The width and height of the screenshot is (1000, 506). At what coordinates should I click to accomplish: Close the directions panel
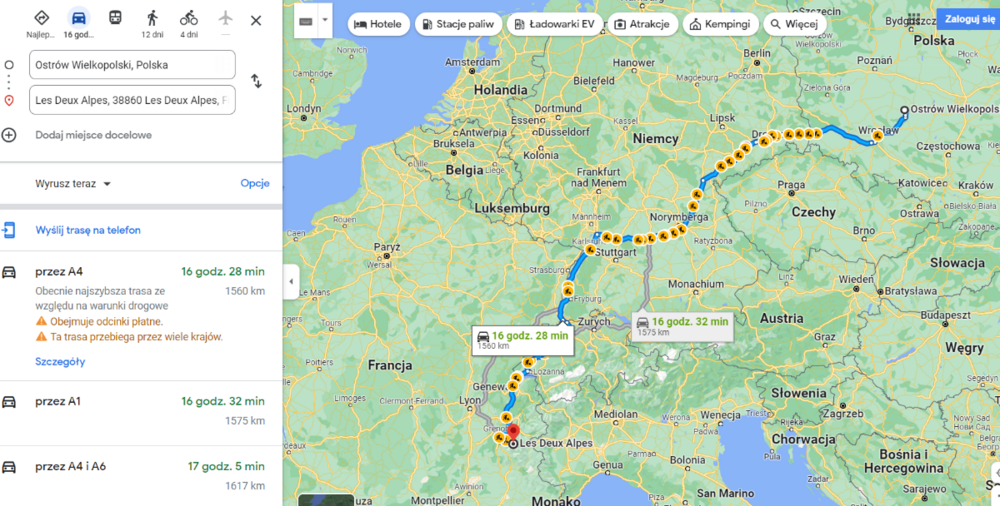click(256, 20)
